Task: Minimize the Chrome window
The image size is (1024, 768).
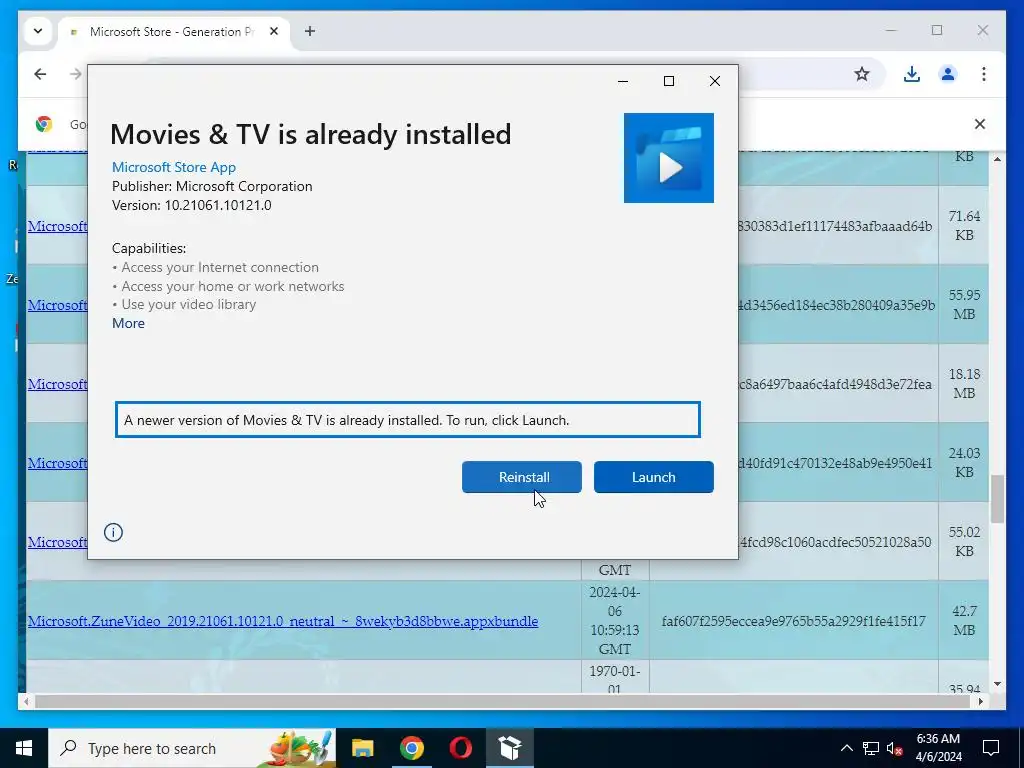Action: coord(891,31)
